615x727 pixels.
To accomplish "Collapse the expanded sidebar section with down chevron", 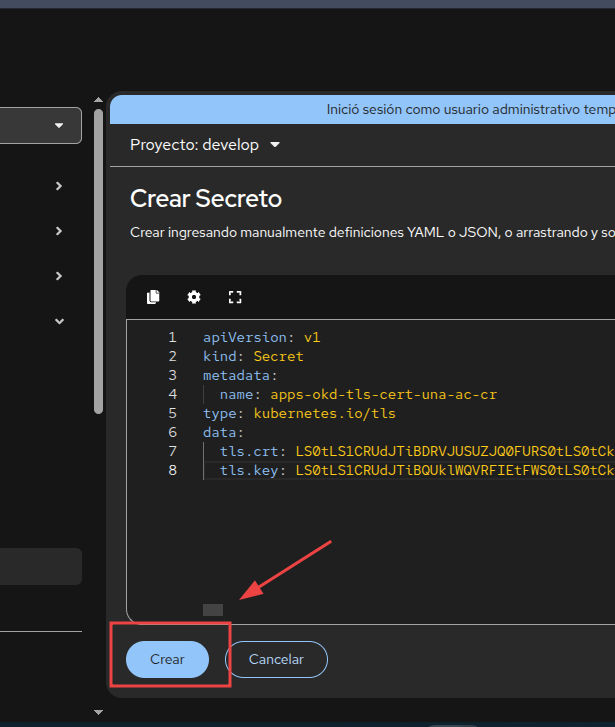I will coord(59,321).
